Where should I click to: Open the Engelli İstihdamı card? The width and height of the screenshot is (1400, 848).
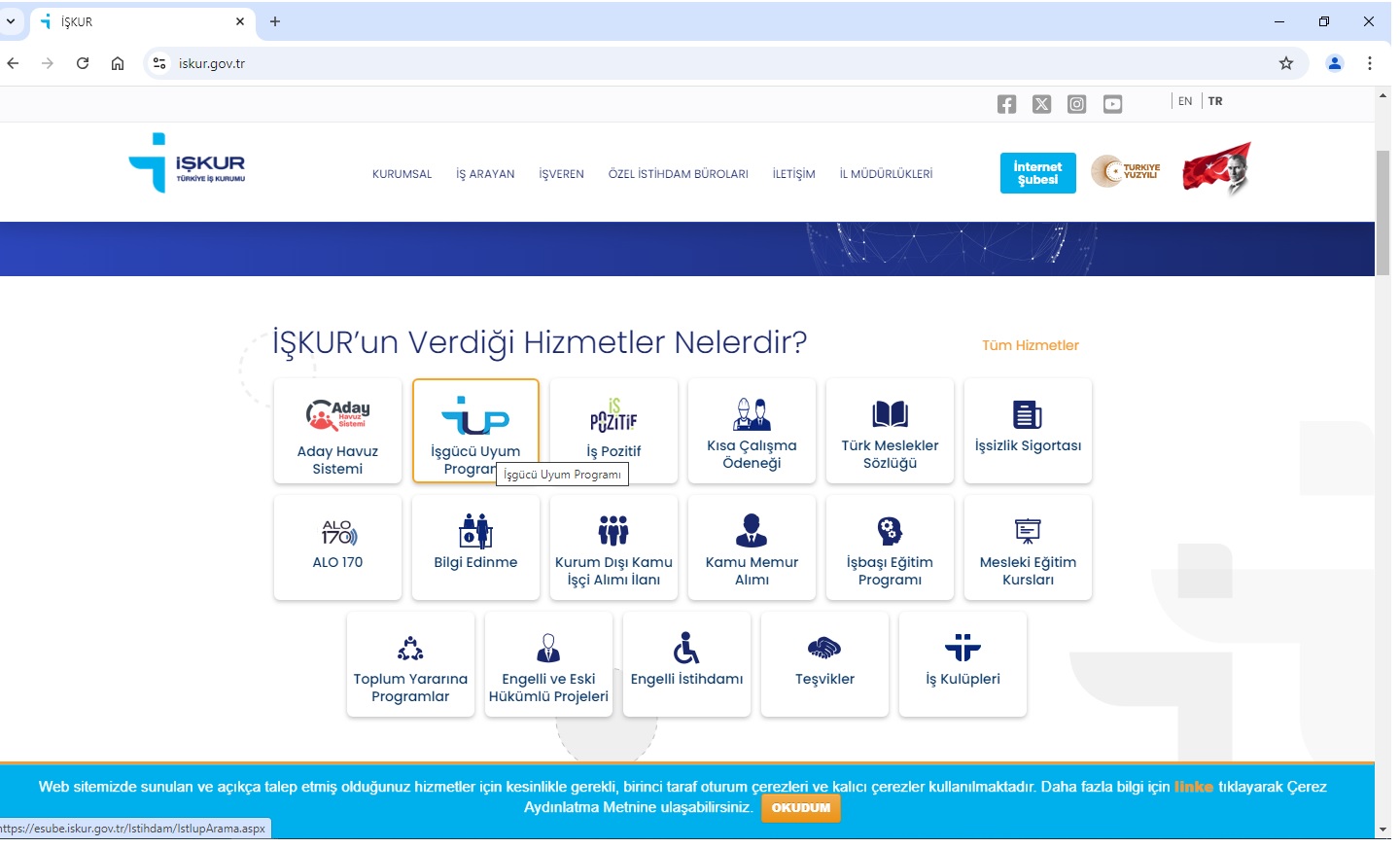tap(686, 664)
